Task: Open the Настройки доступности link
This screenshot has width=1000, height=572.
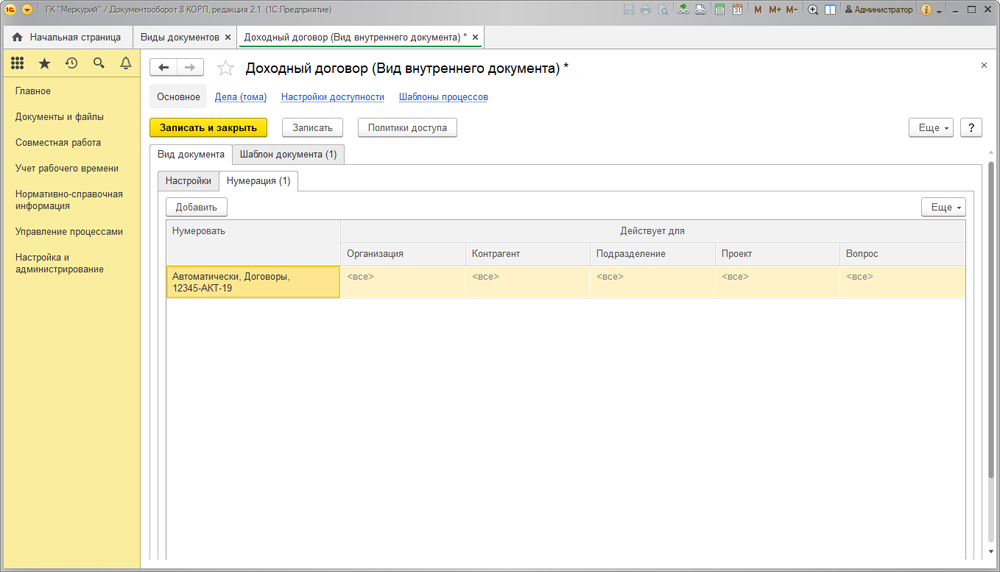Action: [332, 97]
